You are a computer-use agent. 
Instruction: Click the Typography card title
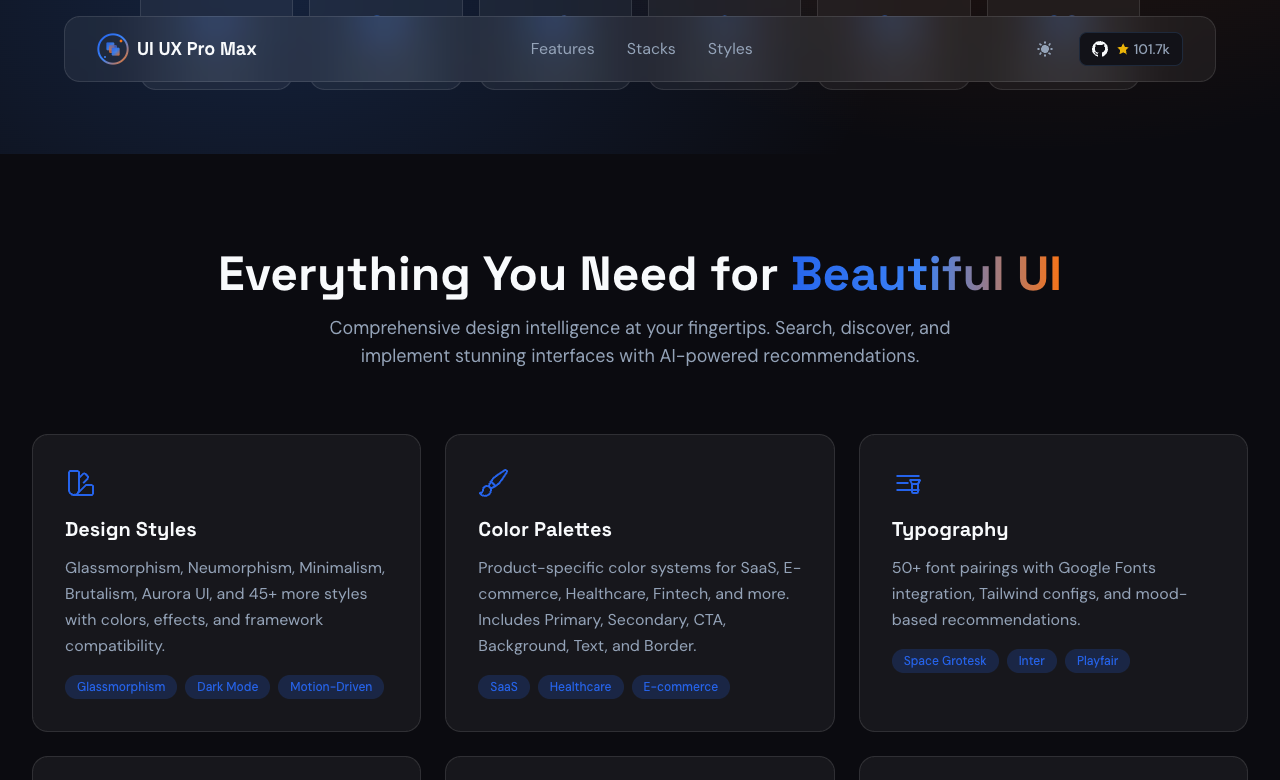pyautogui.click(x=950, y=530)
